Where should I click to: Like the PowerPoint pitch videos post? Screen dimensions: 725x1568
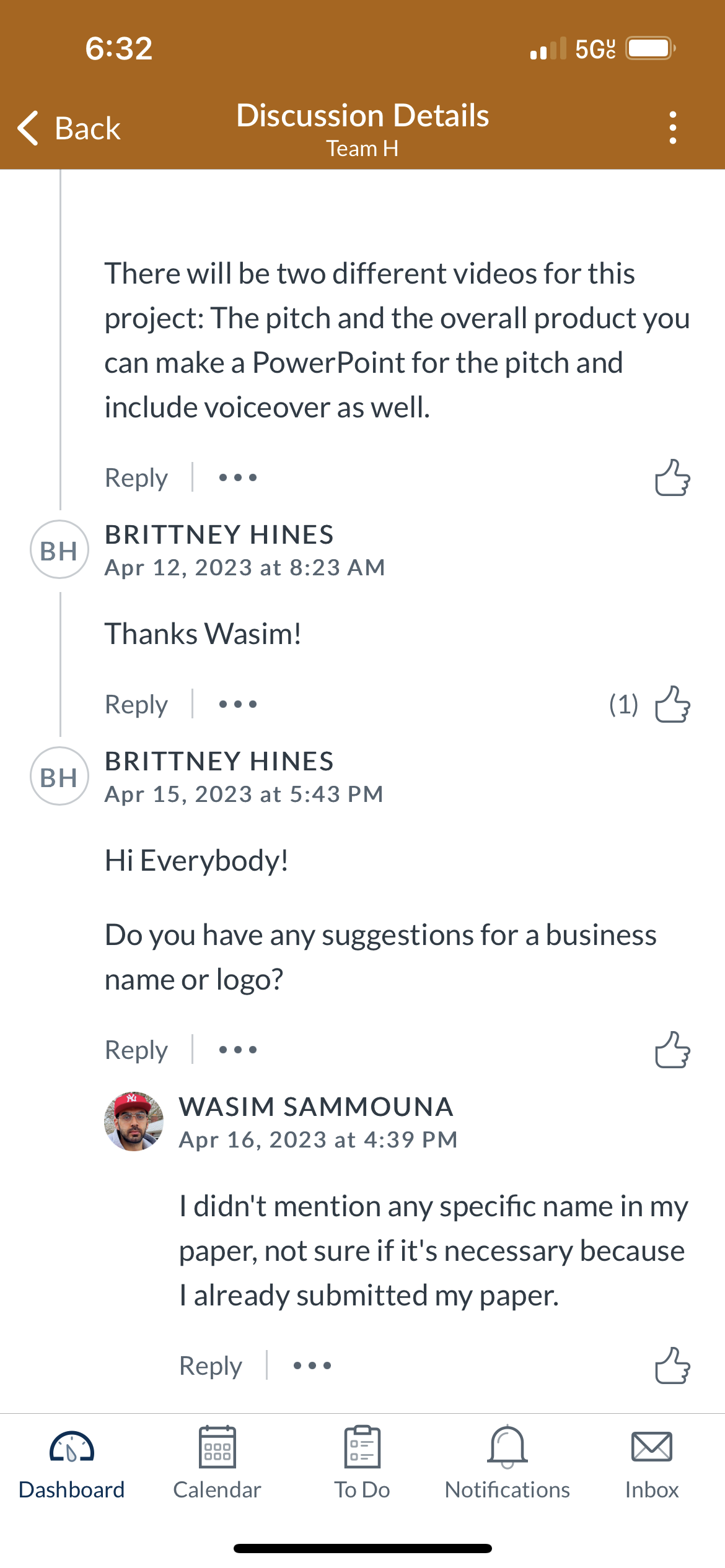pos(672,477)
